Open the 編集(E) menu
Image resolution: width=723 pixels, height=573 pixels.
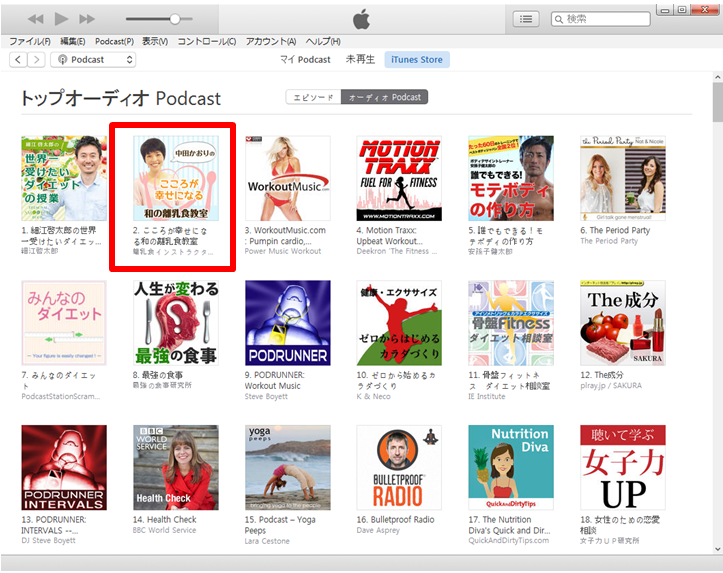(x=73, y=41)
